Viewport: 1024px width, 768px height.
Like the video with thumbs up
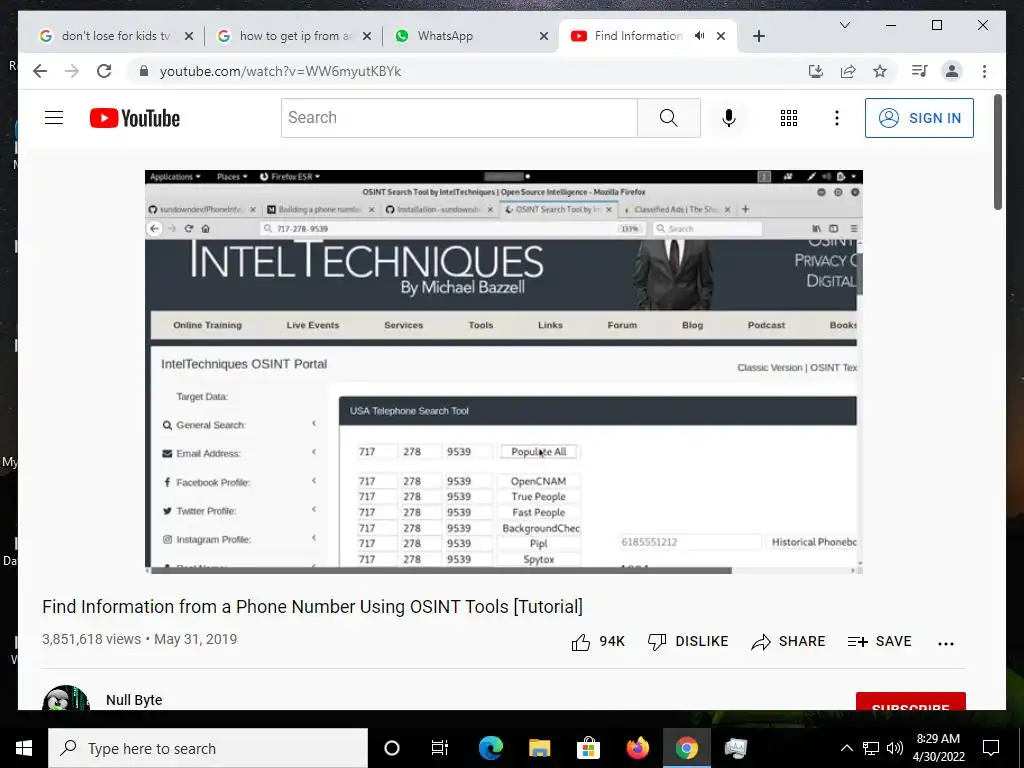click(598, 642)
